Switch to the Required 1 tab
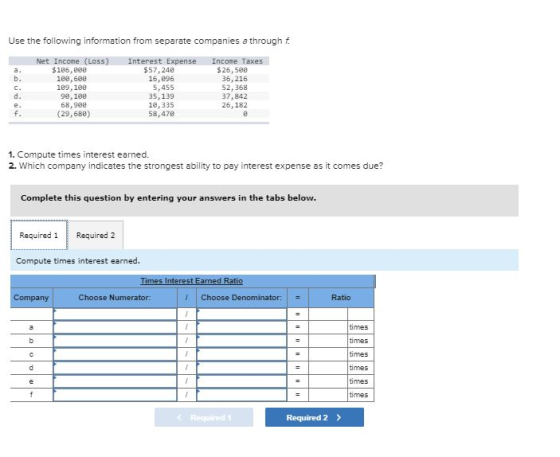Screen dimensions: 560x457 coord(39,235)
